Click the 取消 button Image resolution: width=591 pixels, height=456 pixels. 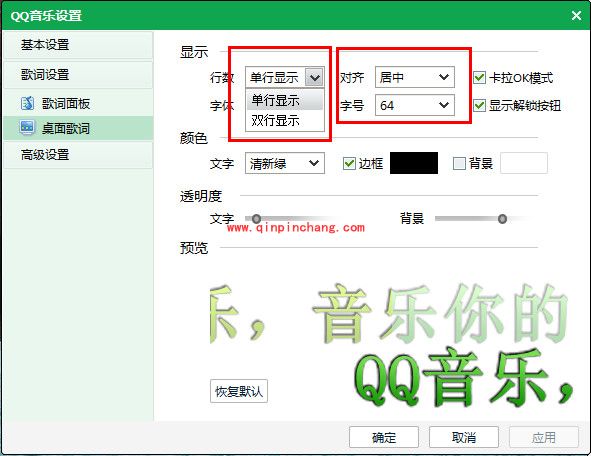click(464, 437)
